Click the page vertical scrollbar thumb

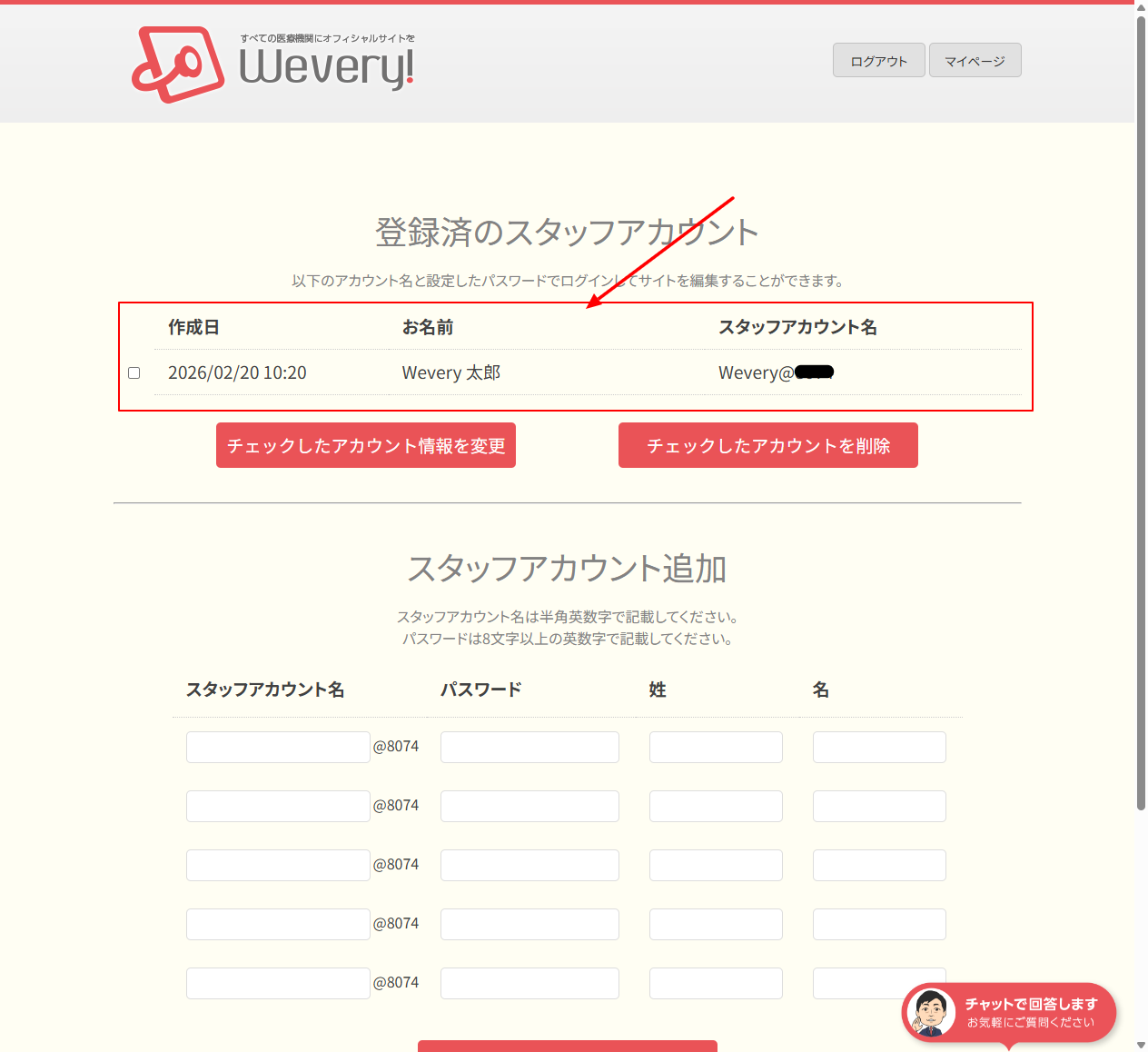coord(1141,409)
